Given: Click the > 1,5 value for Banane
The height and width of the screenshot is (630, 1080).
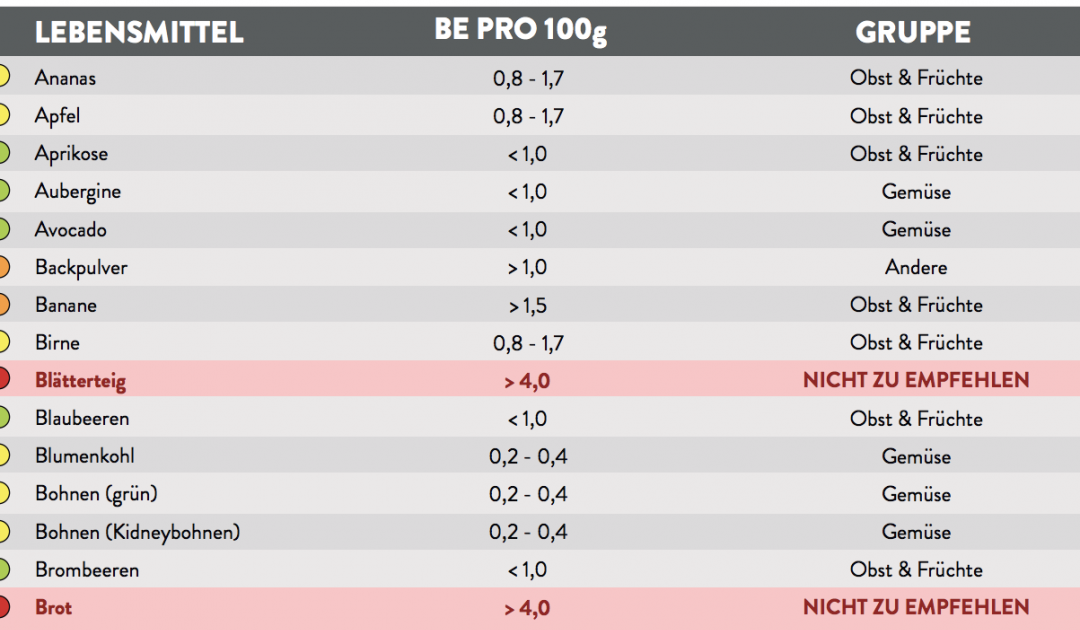Looking at the screenshot, I should [527, 305].
